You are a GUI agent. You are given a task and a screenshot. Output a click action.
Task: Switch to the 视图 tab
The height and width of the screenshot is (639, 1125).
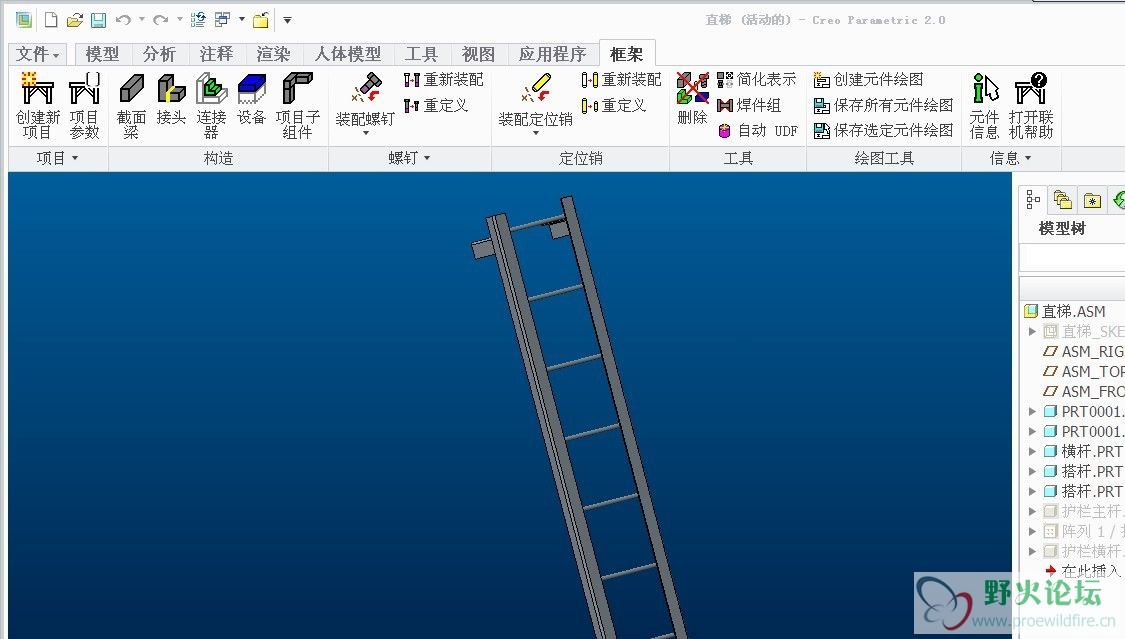[x=479, y=54]
